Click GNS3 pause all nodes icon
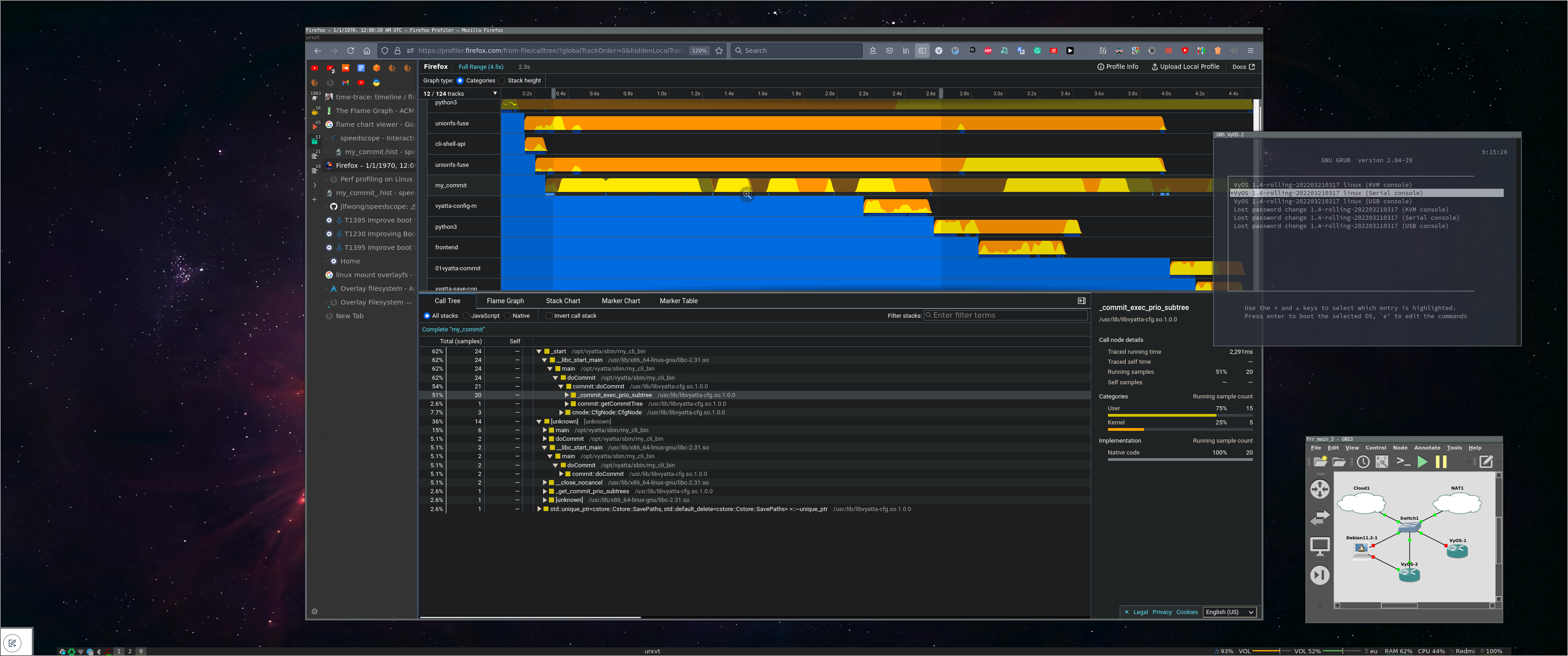 tap(1441, 462)
